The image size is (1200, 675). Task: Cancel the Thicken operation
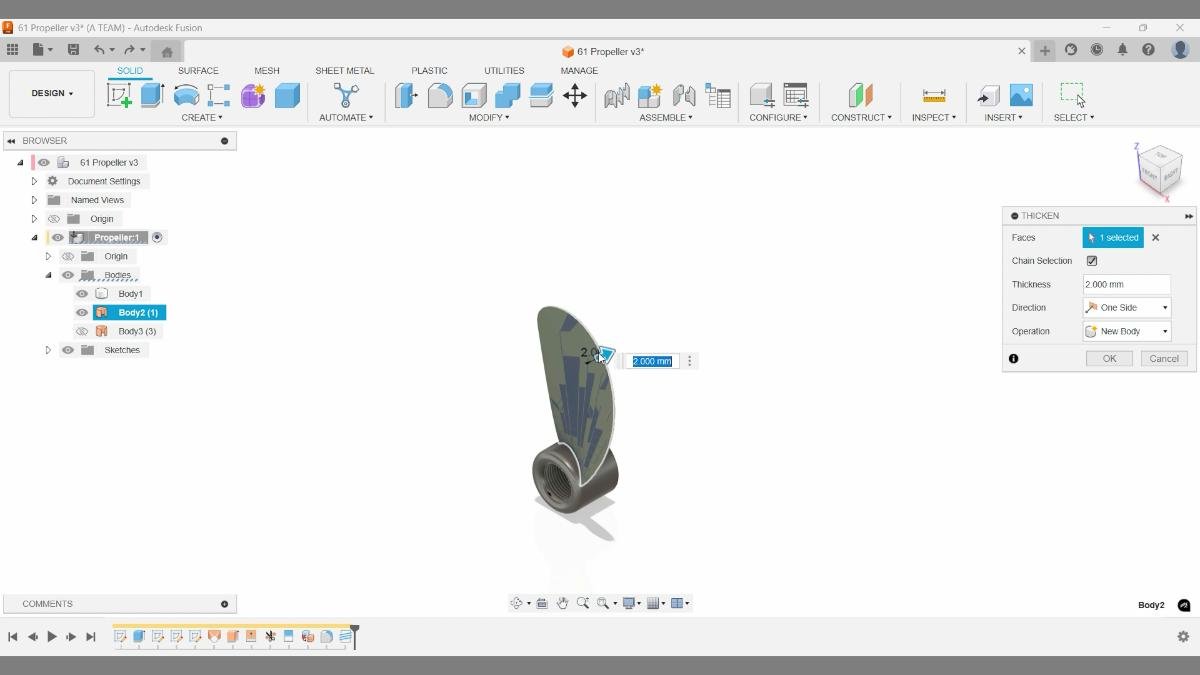coord(1163,358)
